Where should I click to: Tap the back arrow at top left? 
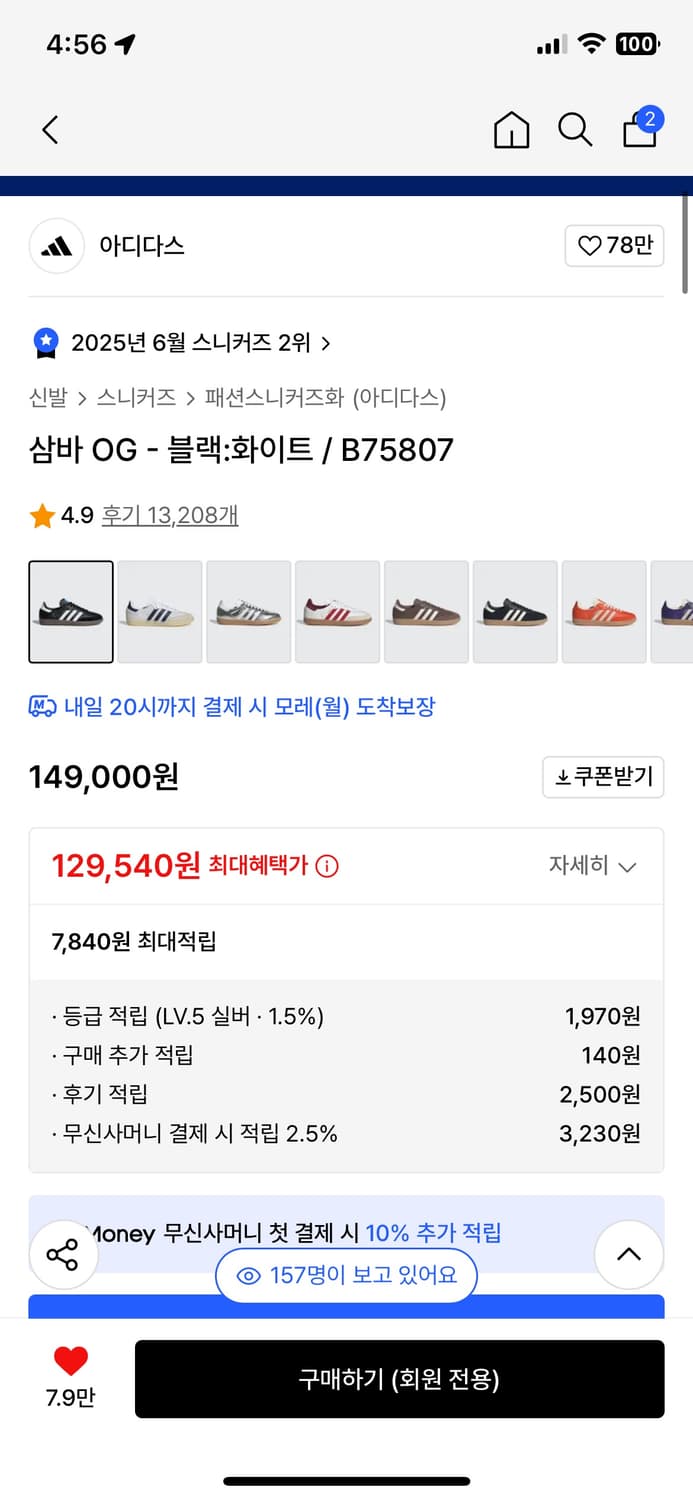click(50, 130)
